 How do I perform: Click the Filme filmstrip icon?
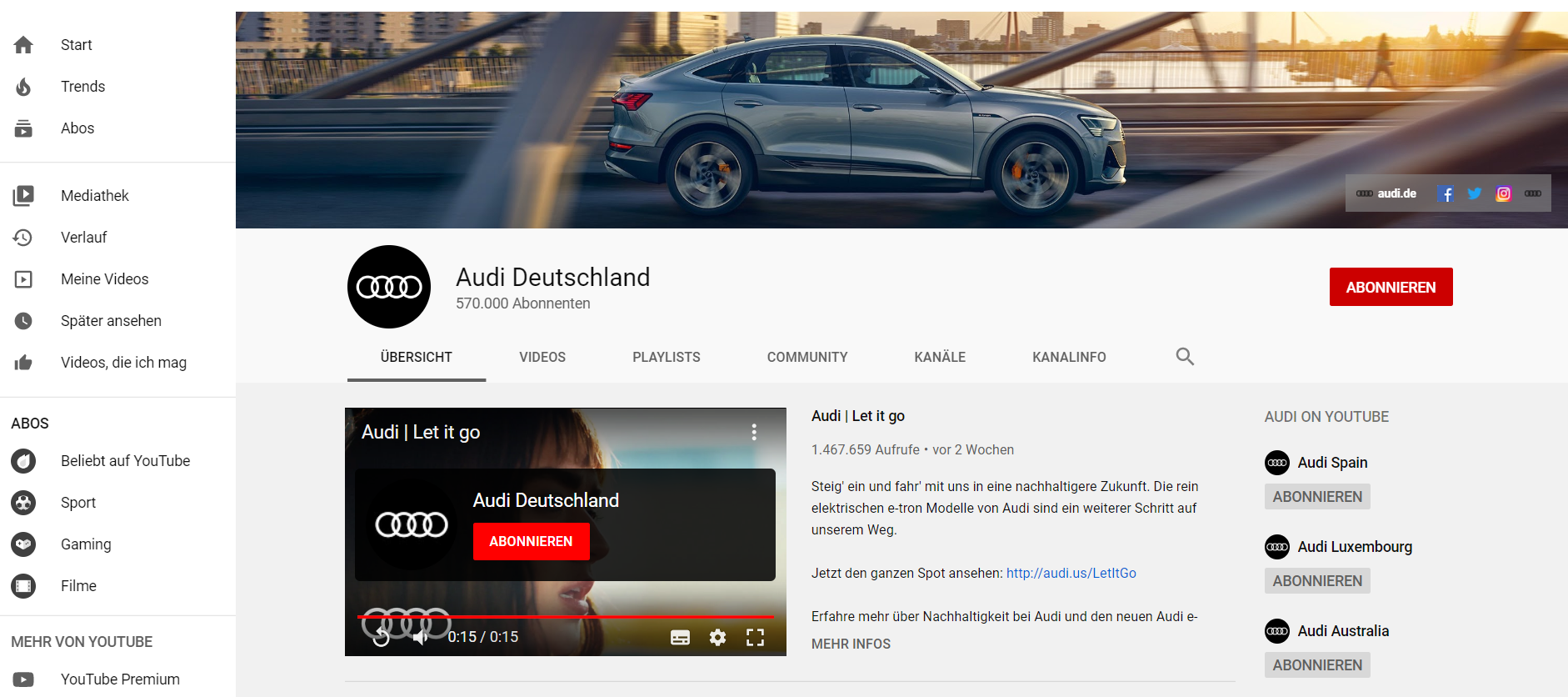pos(23,586)
